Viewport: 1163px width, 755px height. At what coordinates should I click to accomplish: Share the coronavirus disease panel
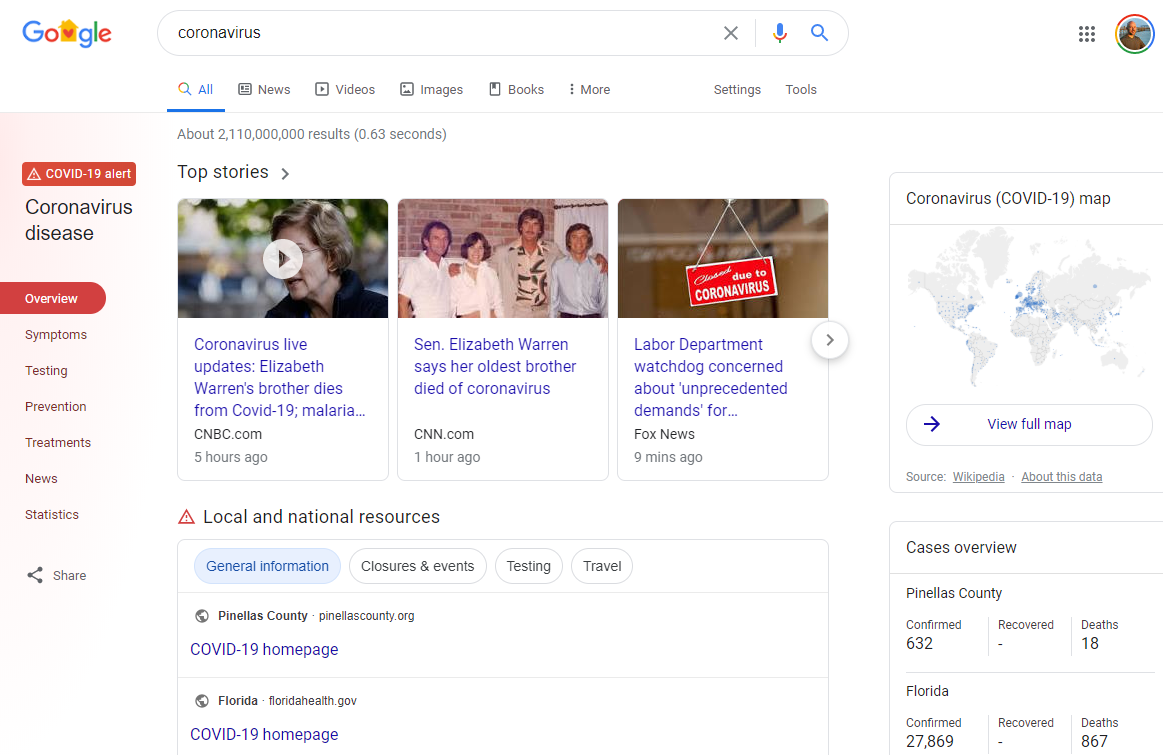(x=56, y=575)
